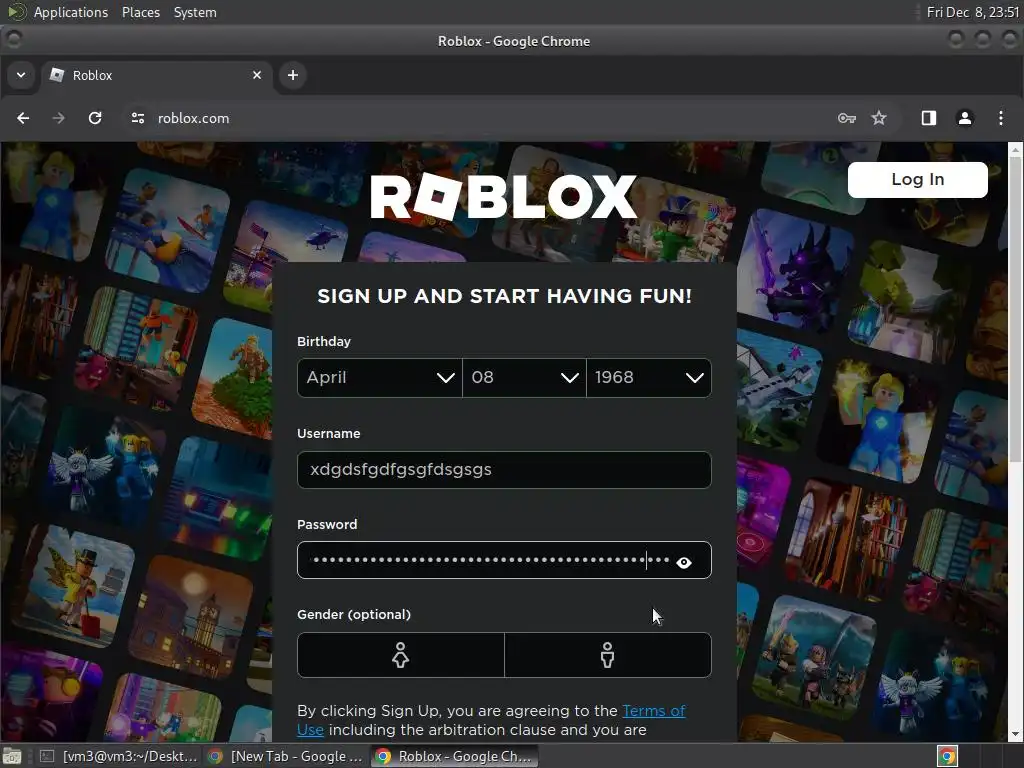Click the scrollbar down arrow

click(x=1016, y=734)
